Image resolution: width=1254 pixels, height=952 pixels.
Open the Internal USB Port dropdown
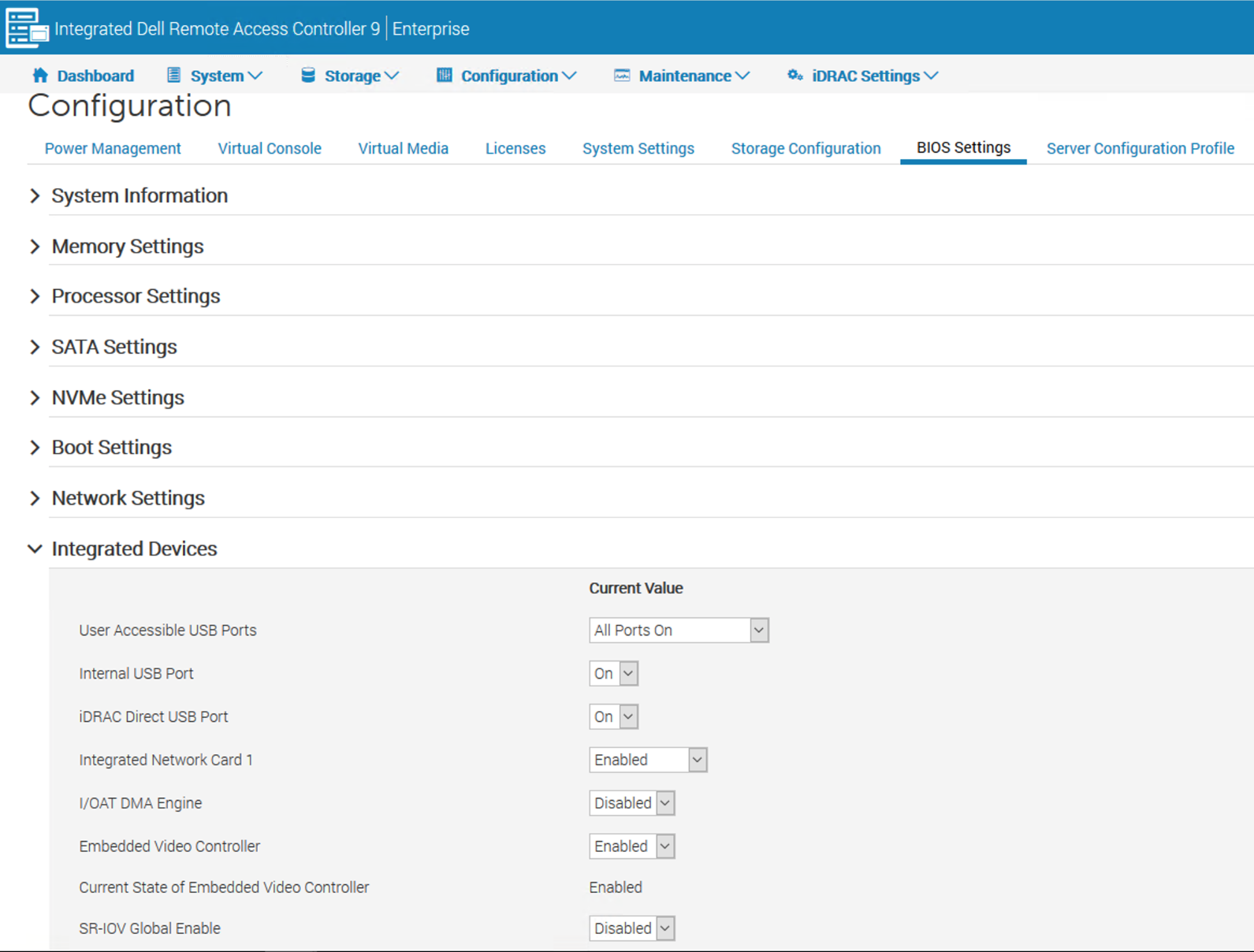[x=613, y=674]
